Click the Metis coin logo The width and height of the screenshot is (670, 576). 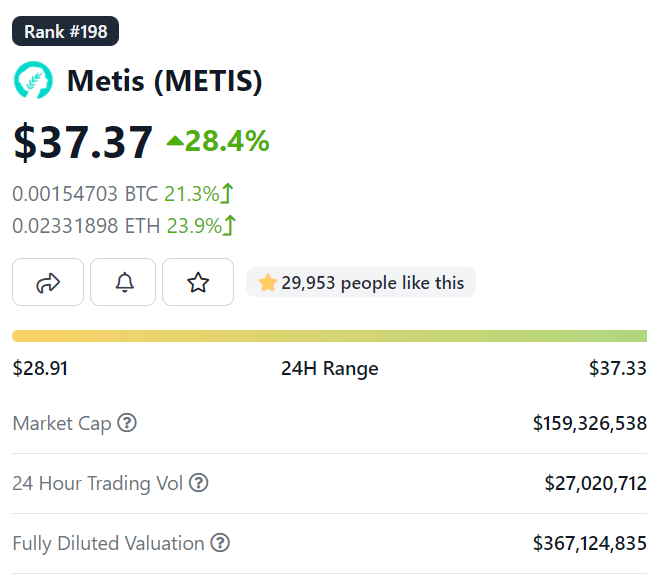33,80
